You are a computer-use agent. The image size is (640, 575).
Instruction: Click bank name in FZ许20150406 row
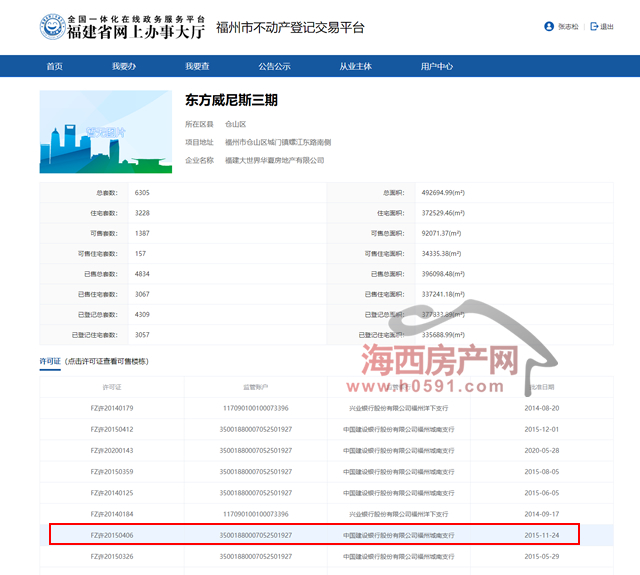coord(398,535)
